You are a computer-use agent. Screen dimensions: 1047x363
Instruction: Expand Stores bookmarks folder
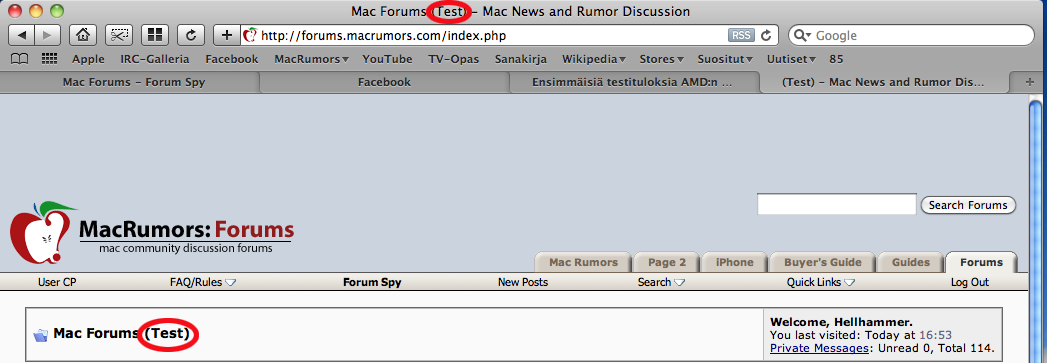[x=661, y=59]
